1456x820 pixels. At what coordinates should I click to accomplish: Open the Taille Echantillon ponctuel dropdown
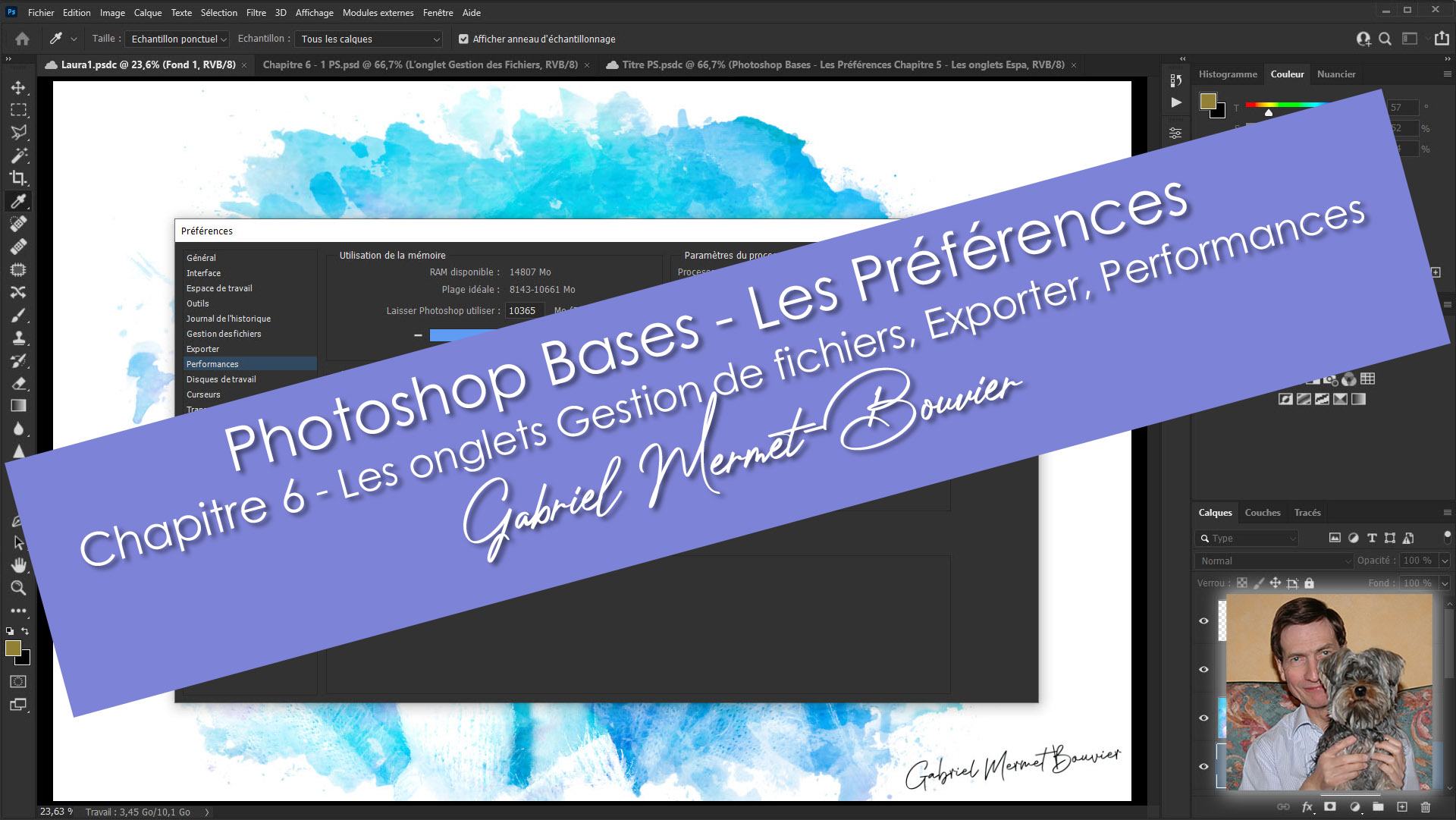[x=178, y=39]
